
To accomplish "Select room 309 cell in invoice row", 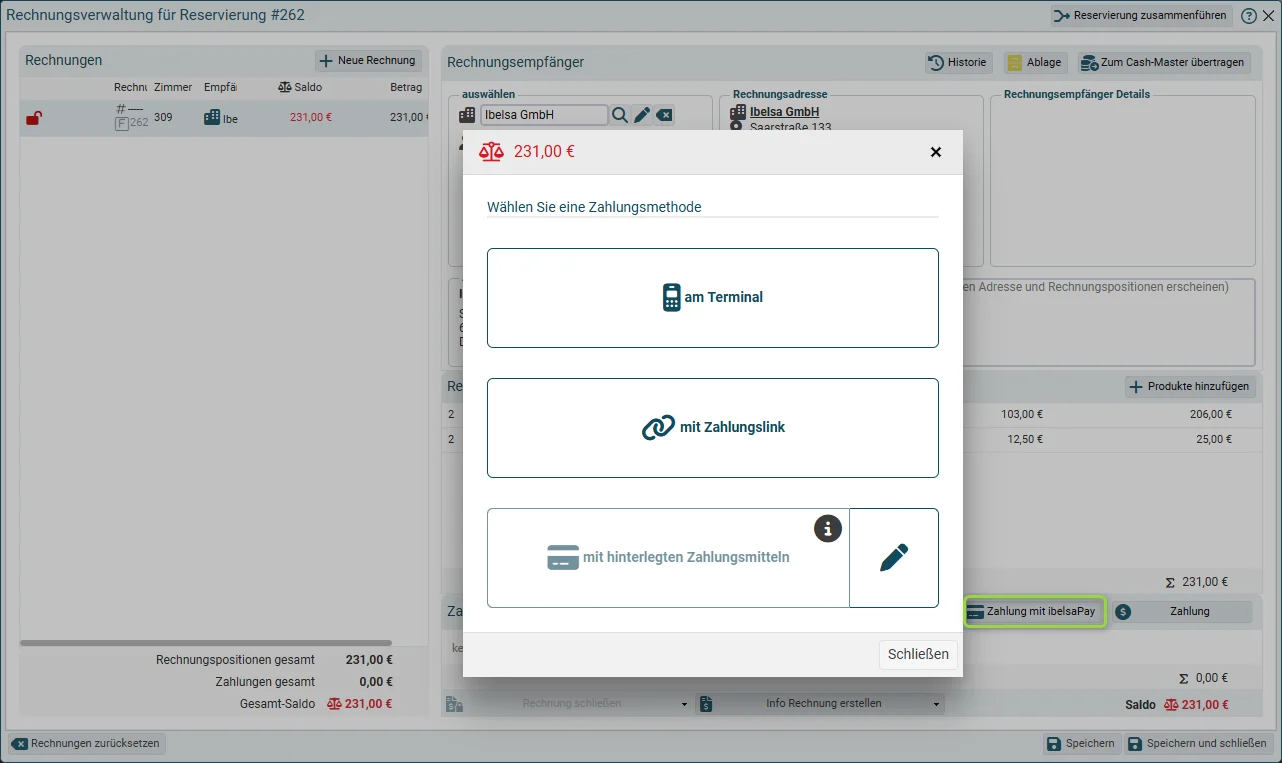I will point(163,118).
